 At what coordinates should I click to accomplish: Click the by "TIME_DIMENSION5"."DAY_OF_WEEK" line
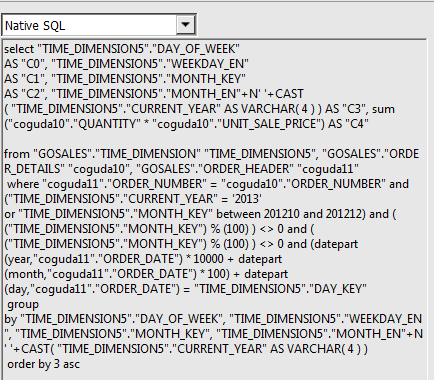click(x=213, y=319)
